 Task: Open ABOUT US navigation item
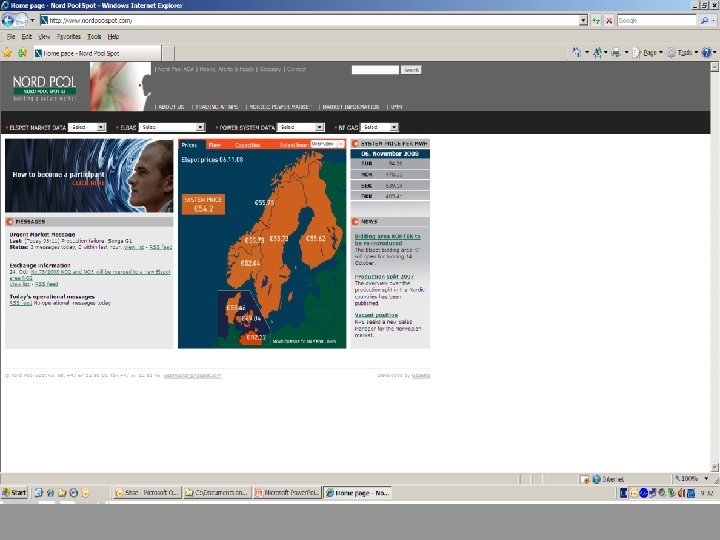tap(171, 107)
